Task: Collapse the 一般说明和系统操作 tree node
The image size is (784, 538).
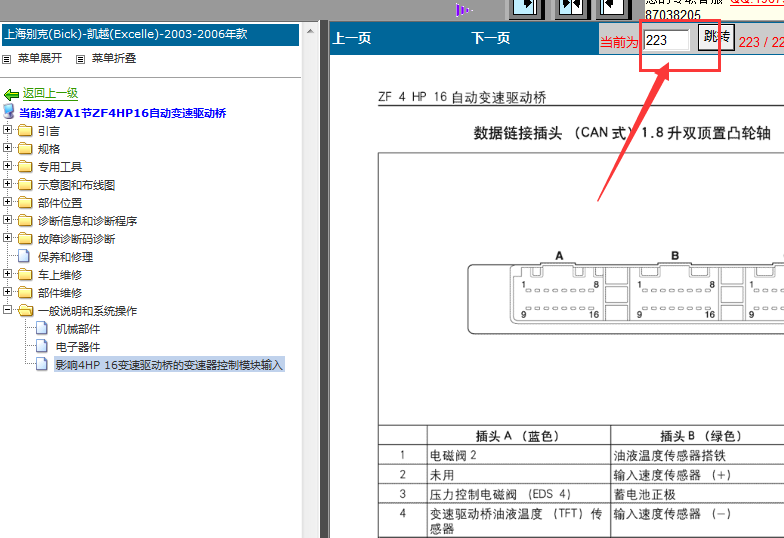Action: pos(7,310)
